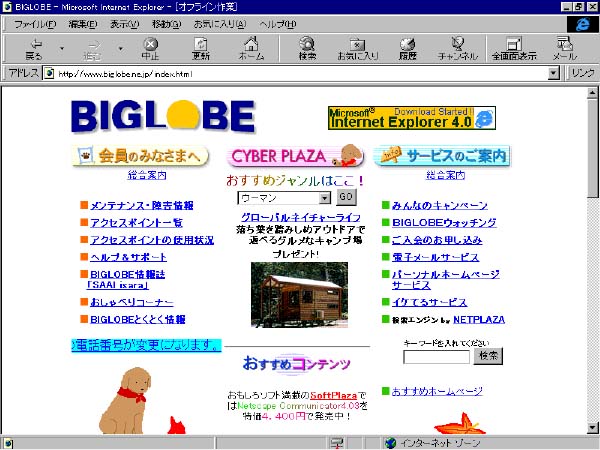Open the Back button history dropdown arrow
The image size is (600, 450).
point(62,49)
